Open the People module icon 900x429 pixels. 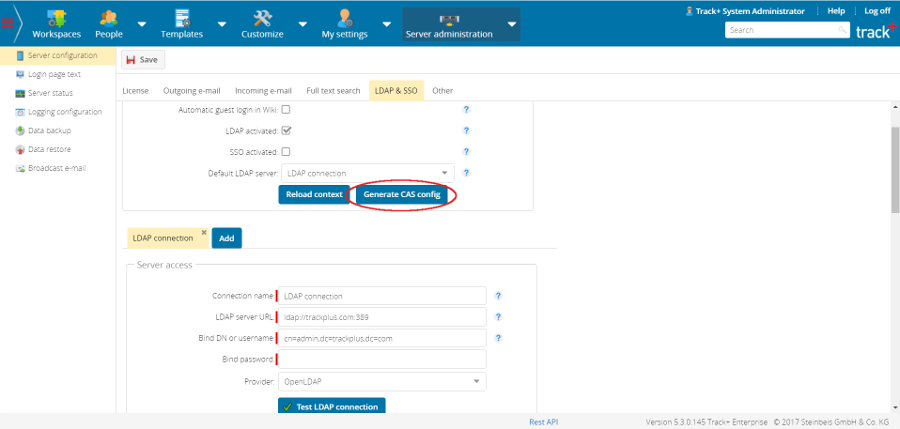[109, 18]
